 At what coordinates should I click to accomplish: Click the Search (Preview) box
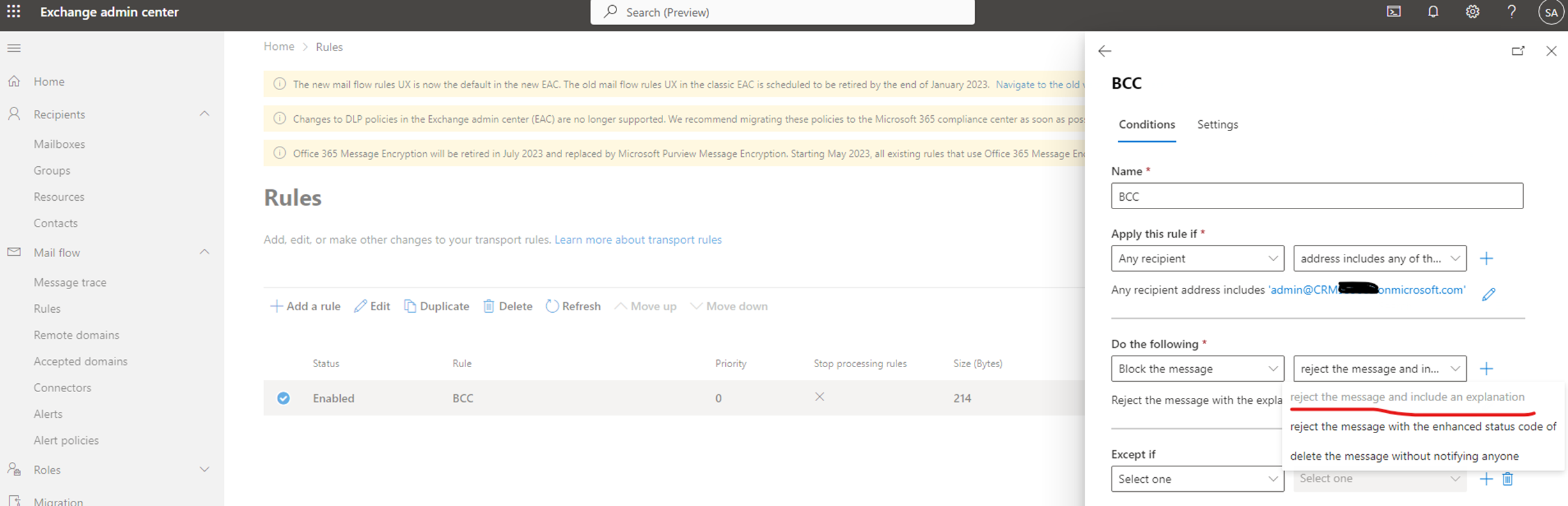(782, 12)
